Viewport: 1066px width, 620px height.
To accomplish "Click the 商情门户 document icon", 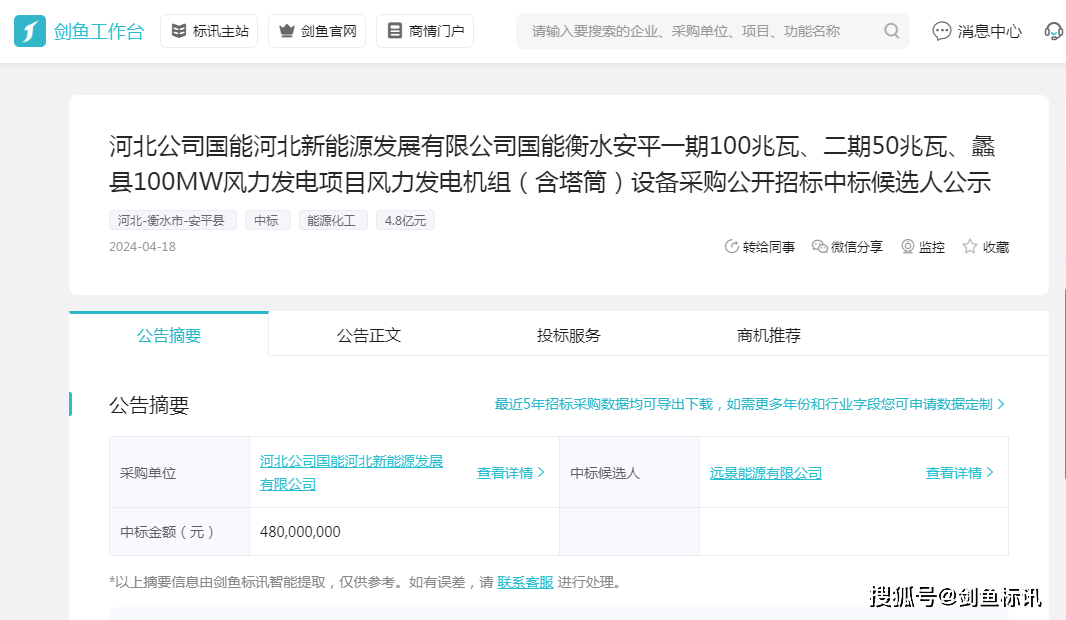I will click(x=395, y=31).
